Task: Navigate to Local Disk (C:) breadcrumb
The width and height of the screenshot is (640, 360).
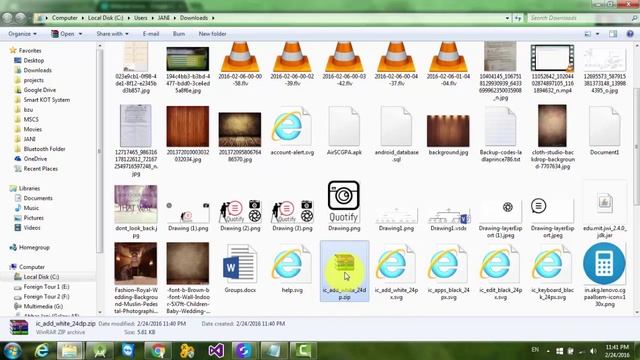Action: (x=105, y=18)
